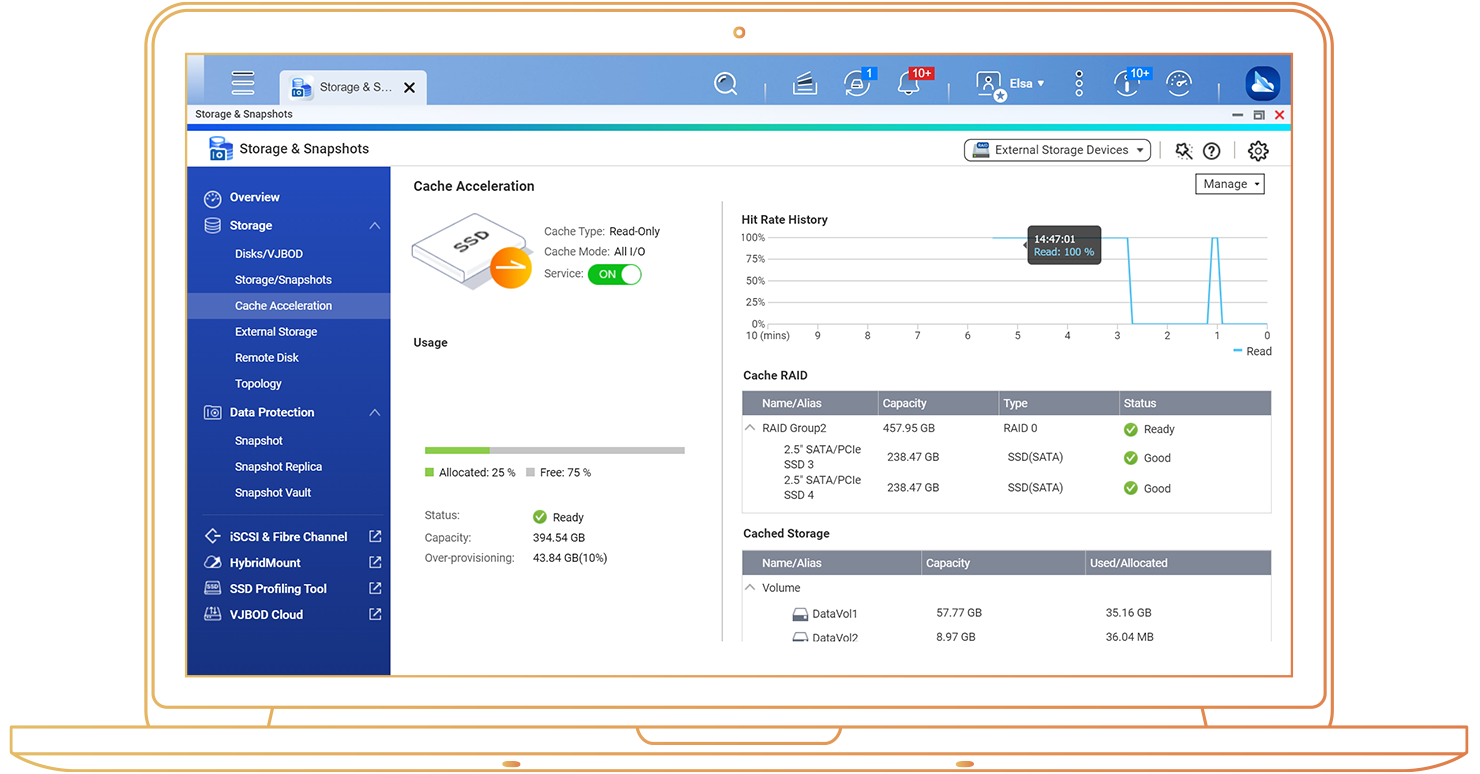Open external devices icon with badge 1
Screen dimensions: 1480x774
coord(857,83)
